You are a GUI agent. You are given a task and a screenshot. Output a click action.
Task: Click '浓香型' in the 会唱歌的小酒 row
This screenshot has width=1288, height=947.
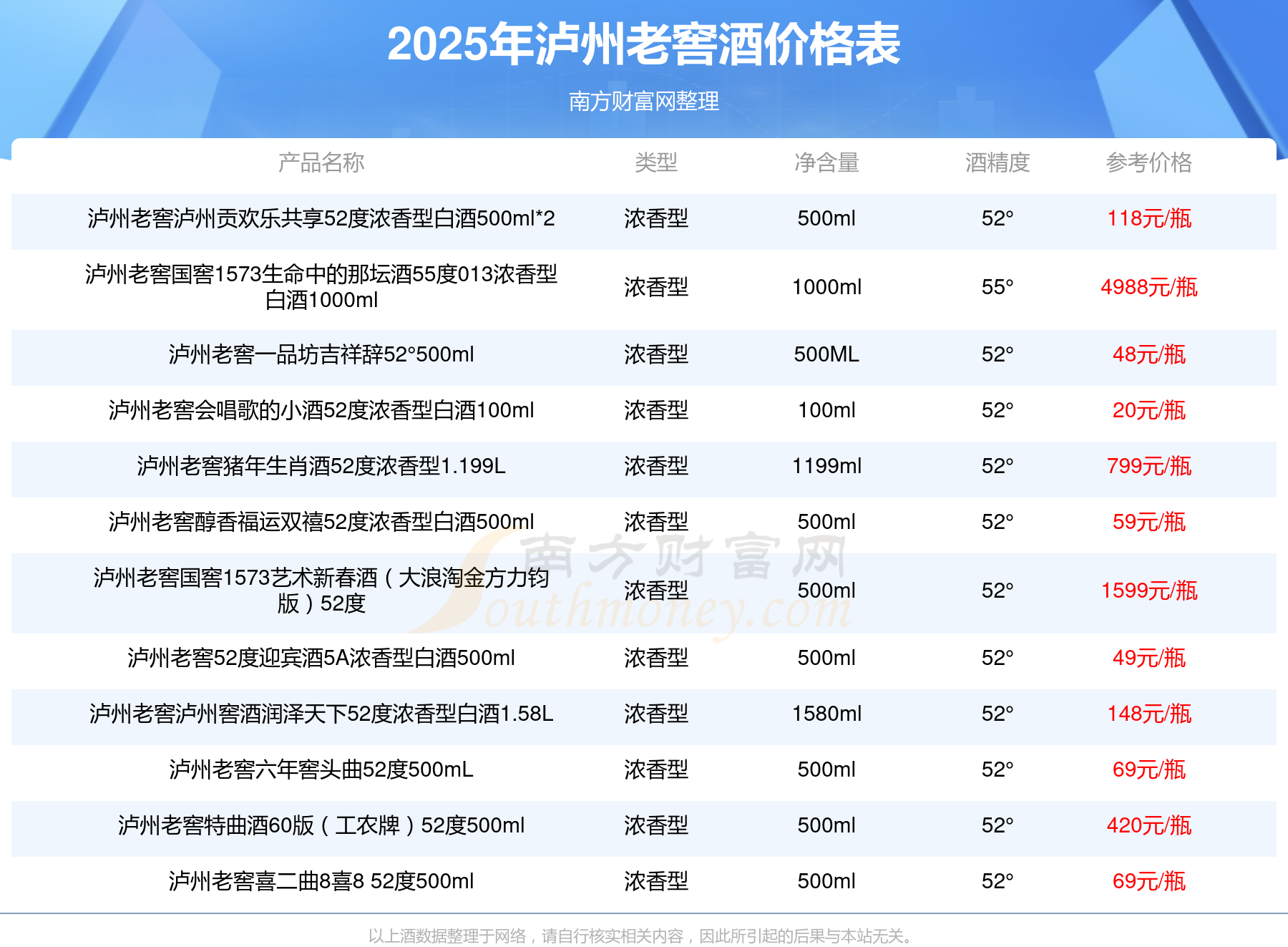[x=656, y=410]
